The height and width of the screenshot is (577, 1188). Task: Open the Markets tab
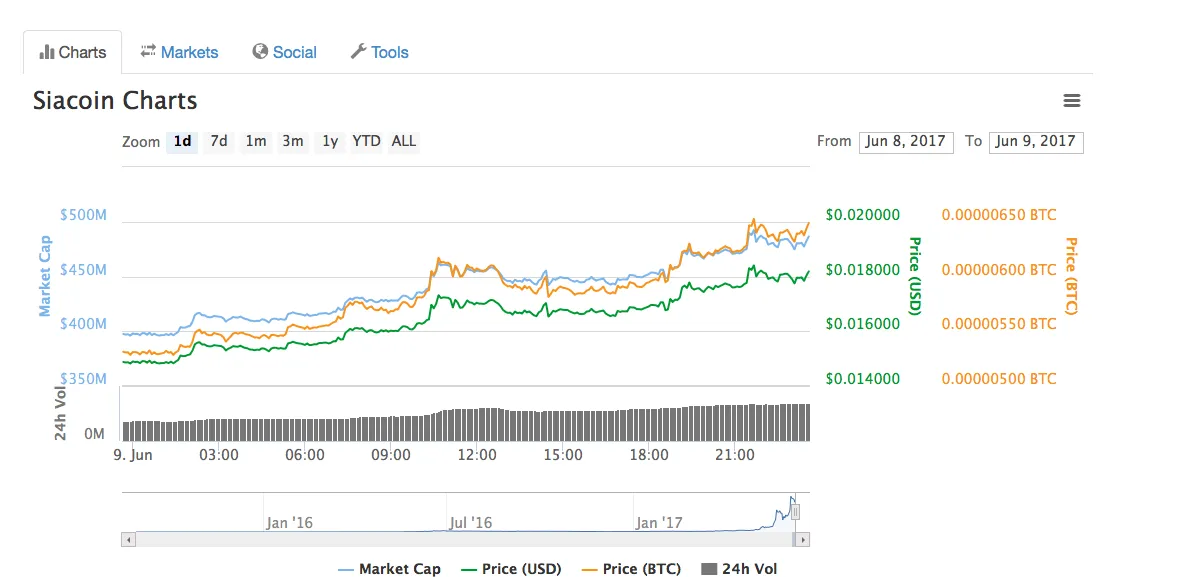coord(180,52)
